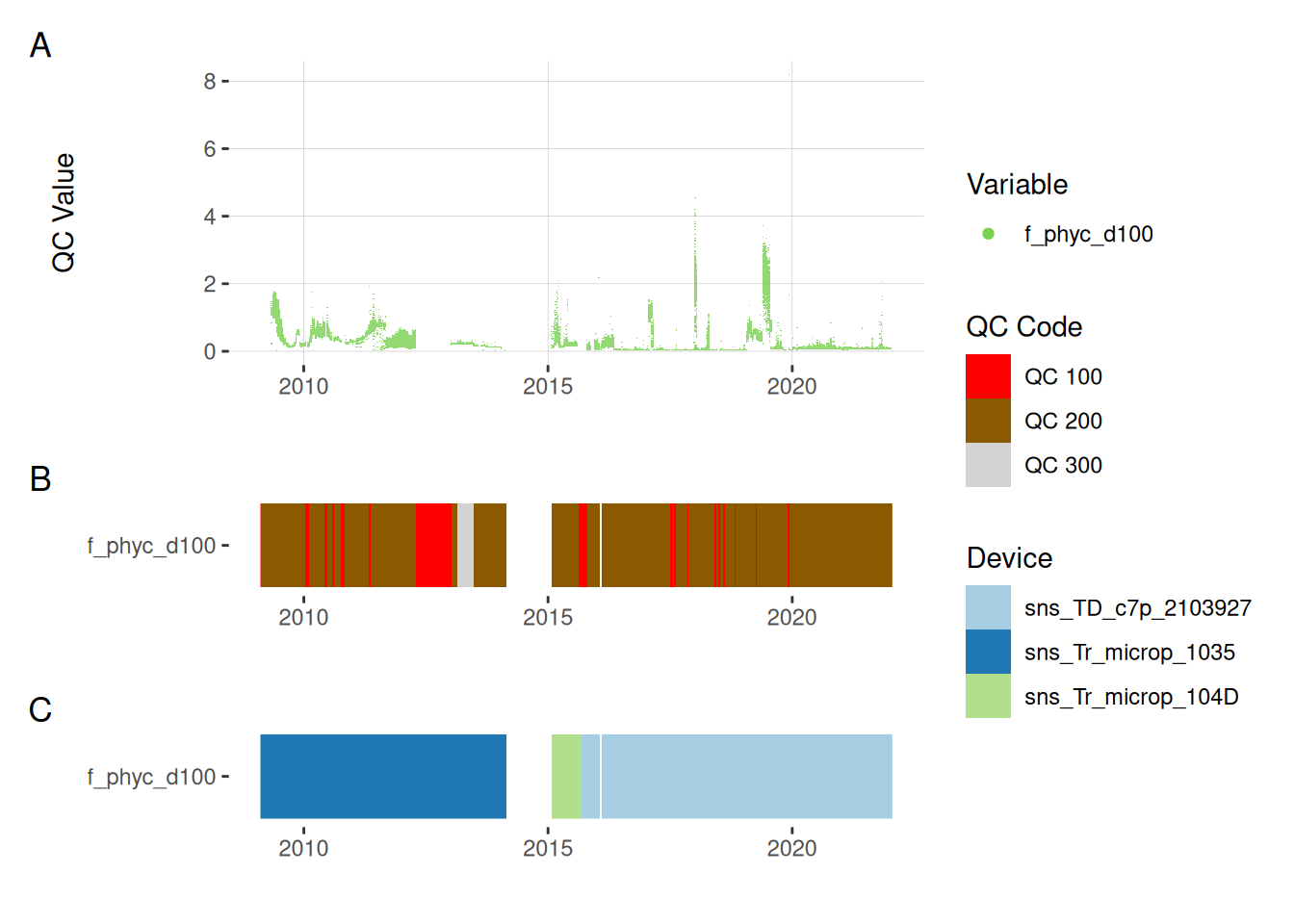Click the QC Code legend title

tap(1023, 327)
